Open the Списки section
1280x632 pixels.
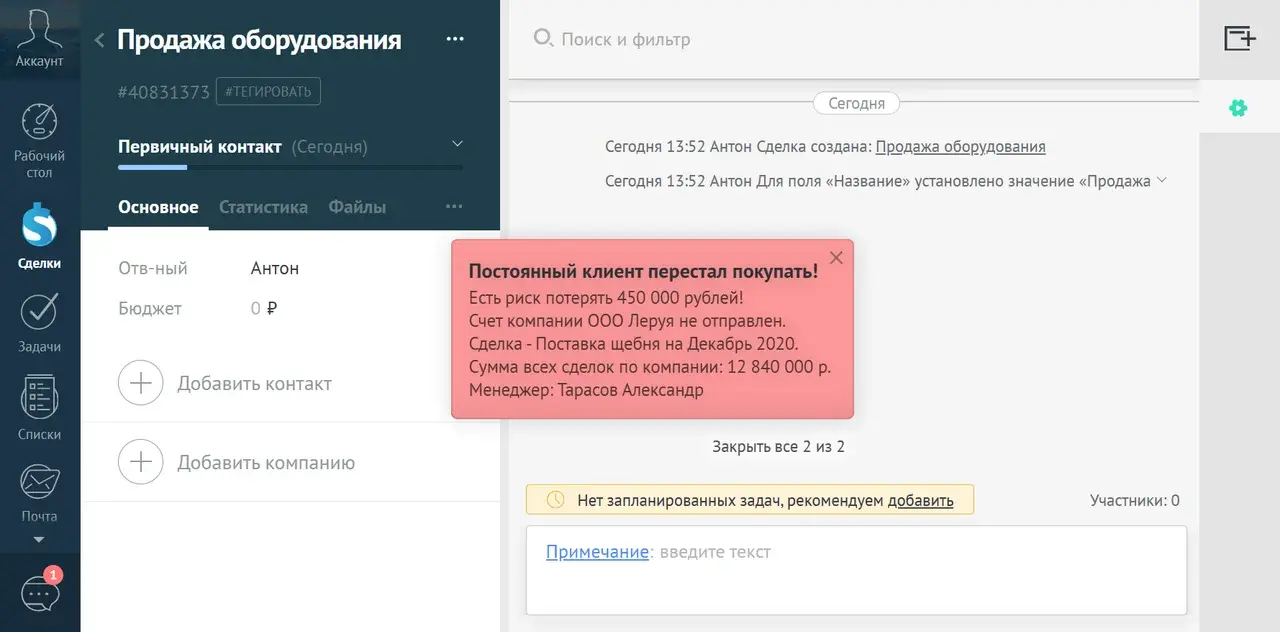(x=39, y=408)
